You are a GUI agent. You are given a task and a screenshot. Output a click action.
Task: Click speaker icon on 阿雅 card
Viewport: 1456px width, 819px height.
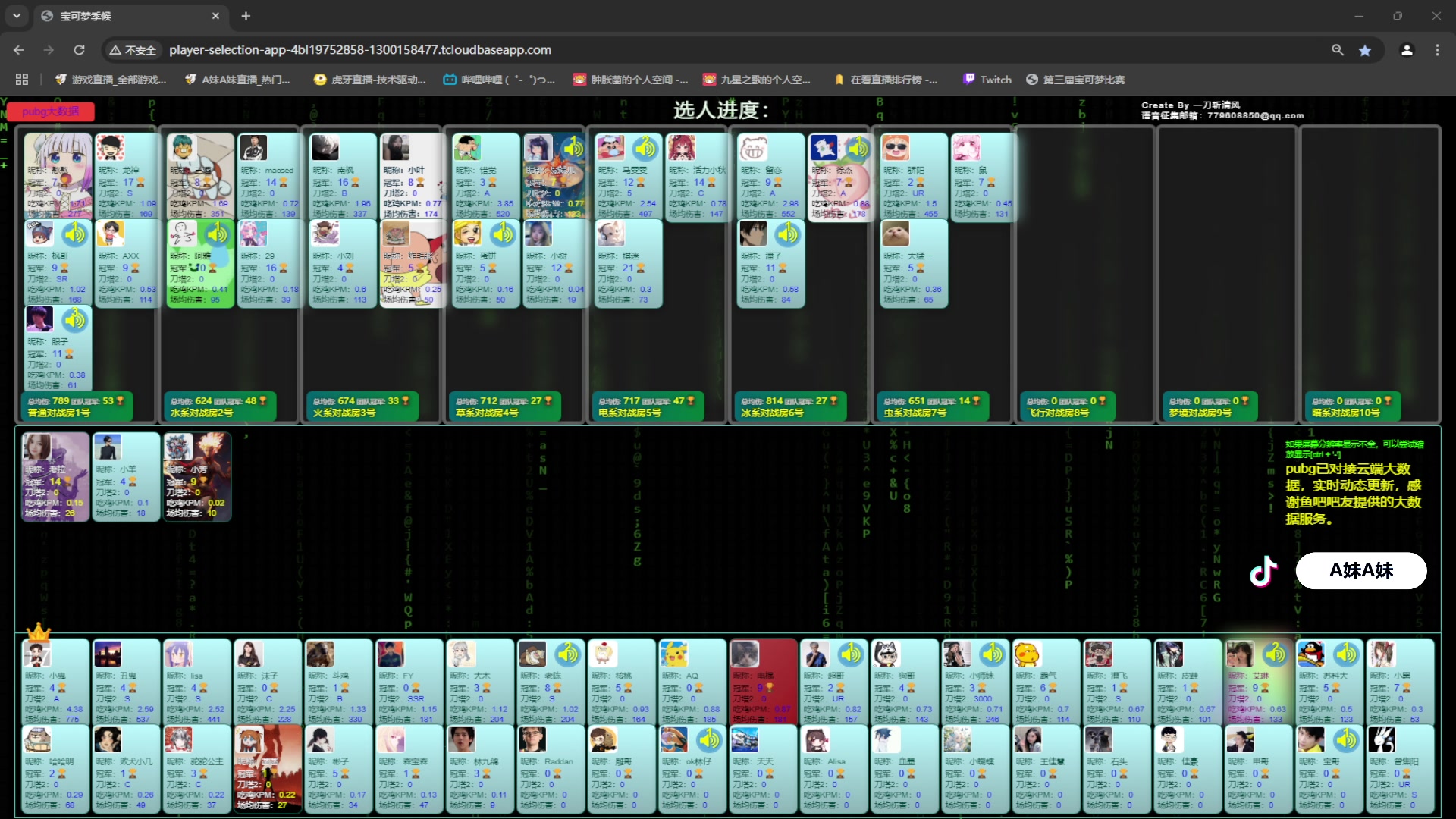pos(218,234)
